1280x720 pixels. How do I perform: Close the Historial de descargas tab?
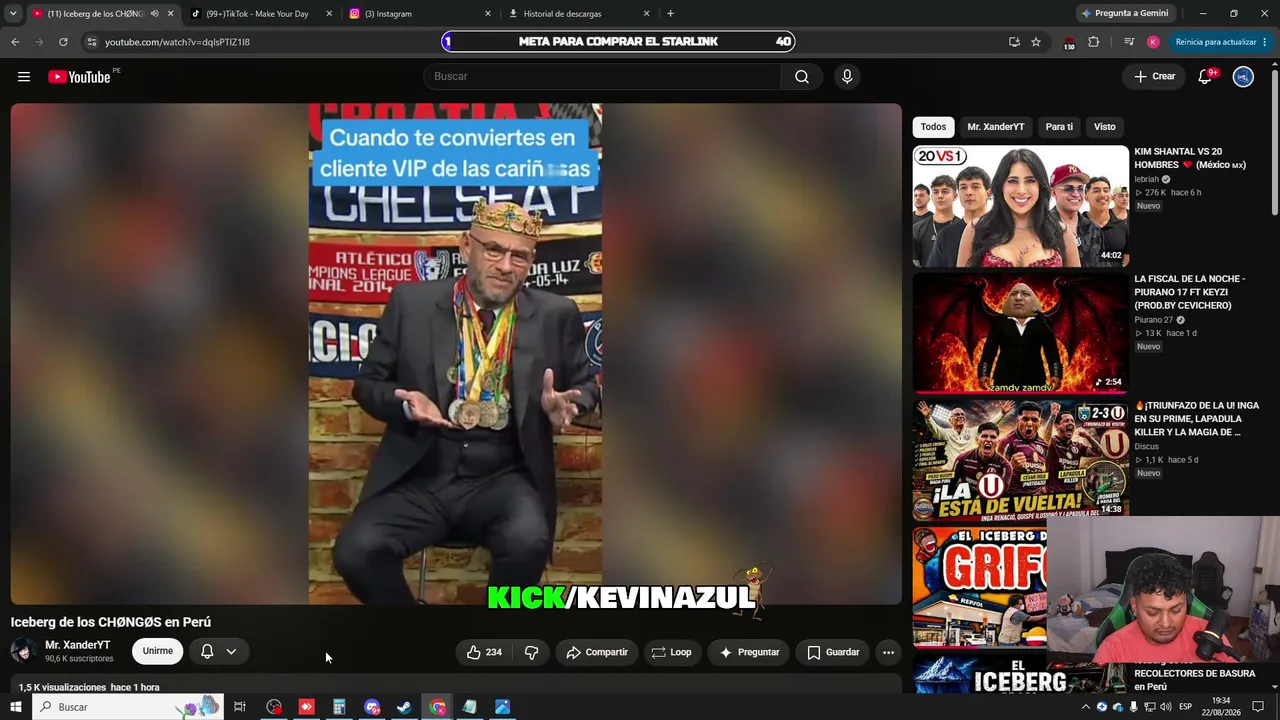pyautogui.click(x=646, y=14)
